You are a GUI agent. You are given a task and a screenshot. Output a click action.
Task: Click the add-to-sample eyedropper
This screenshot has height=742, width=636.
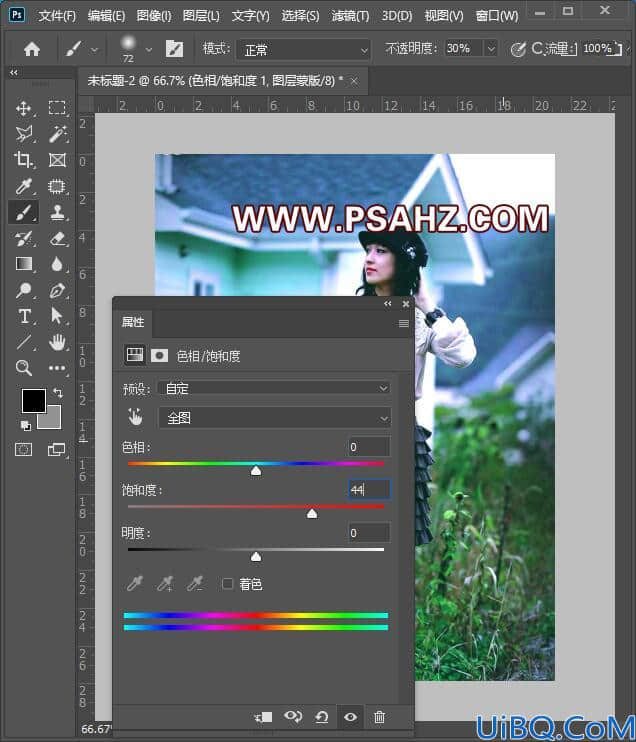point(165,584)
